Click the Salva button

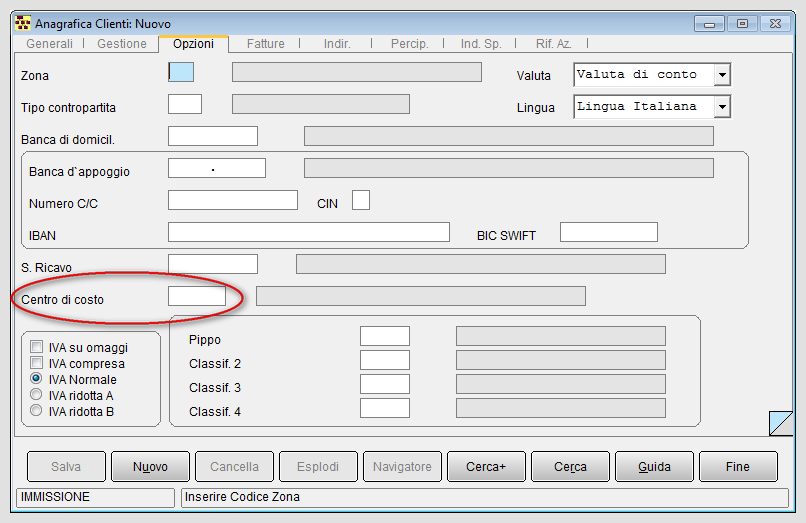[x=66, y=466]
